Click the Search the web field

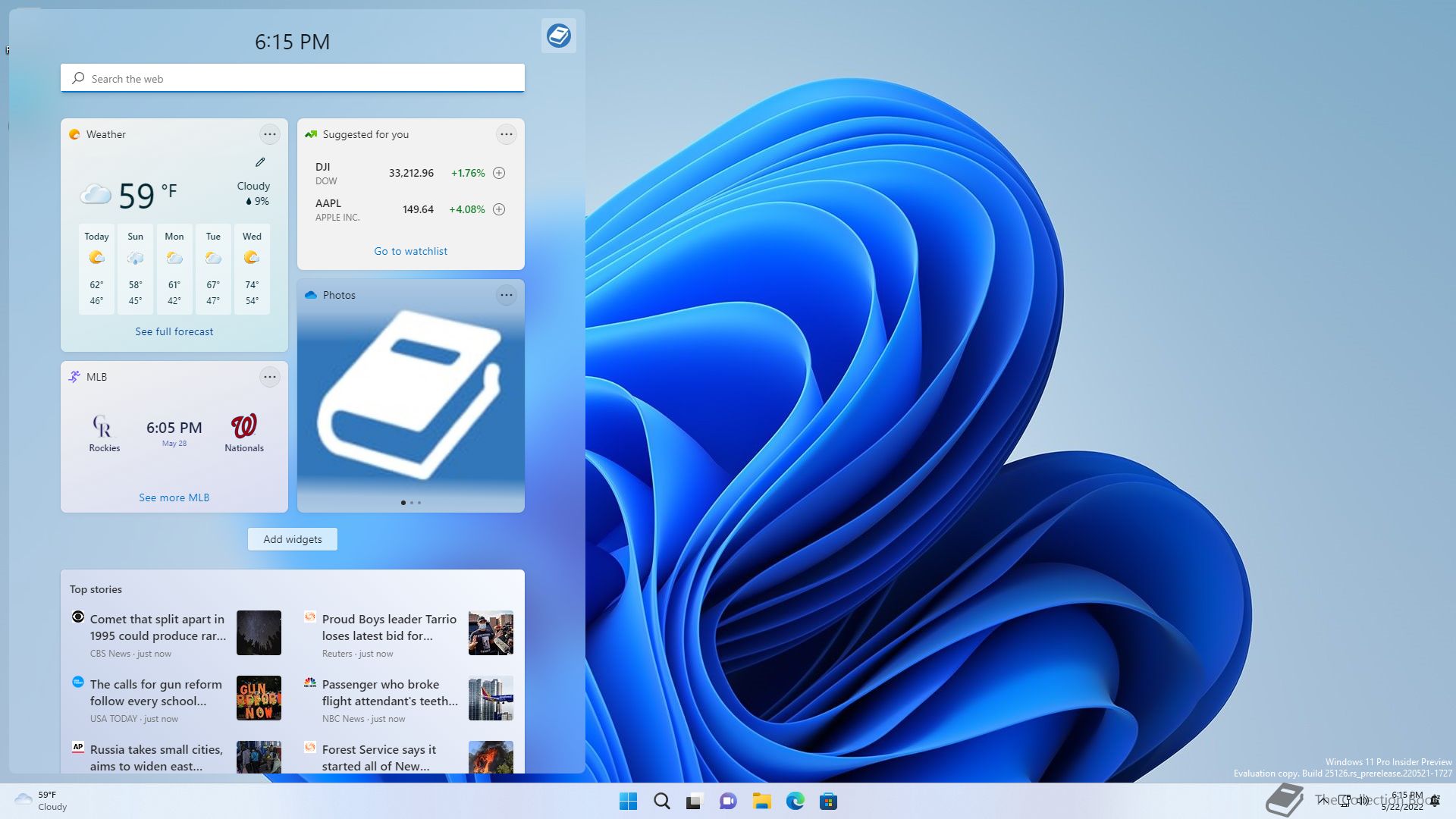coord(293,78)
